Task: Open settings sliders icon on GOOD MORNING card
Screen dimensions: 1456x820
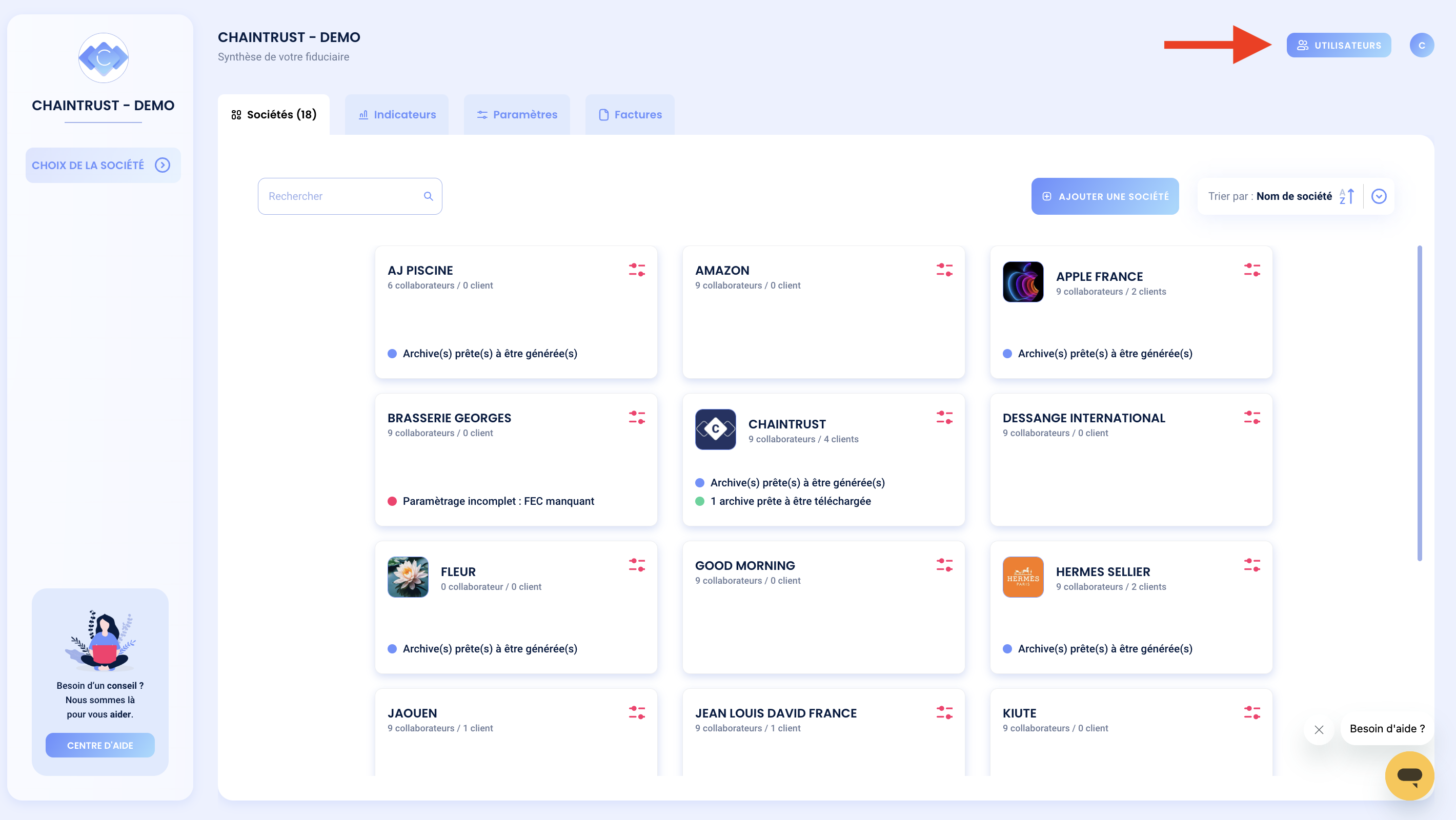Action: coord(944,565)
